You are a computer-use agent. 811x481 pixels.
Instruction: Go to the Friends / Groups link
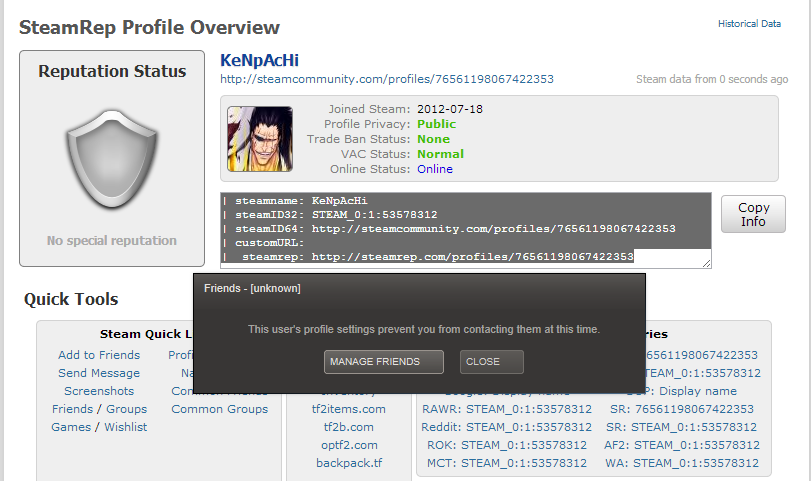[x=99, y=409]
